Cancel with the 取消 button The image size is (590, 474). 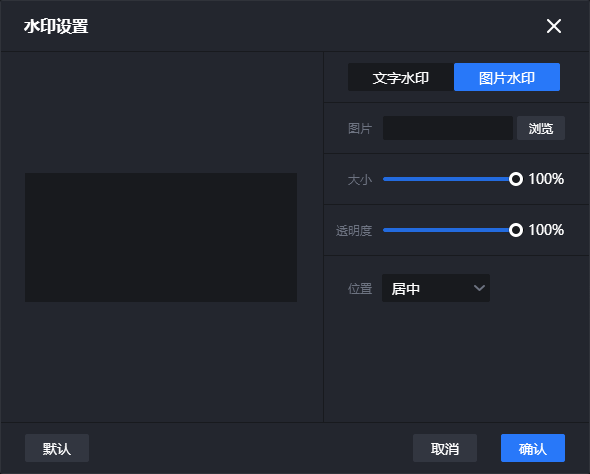click(x=445, y=448)
